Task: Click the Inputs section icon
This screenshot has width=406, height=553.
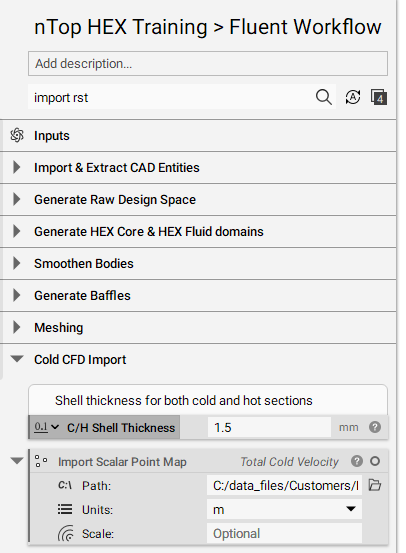Action: 17,135
